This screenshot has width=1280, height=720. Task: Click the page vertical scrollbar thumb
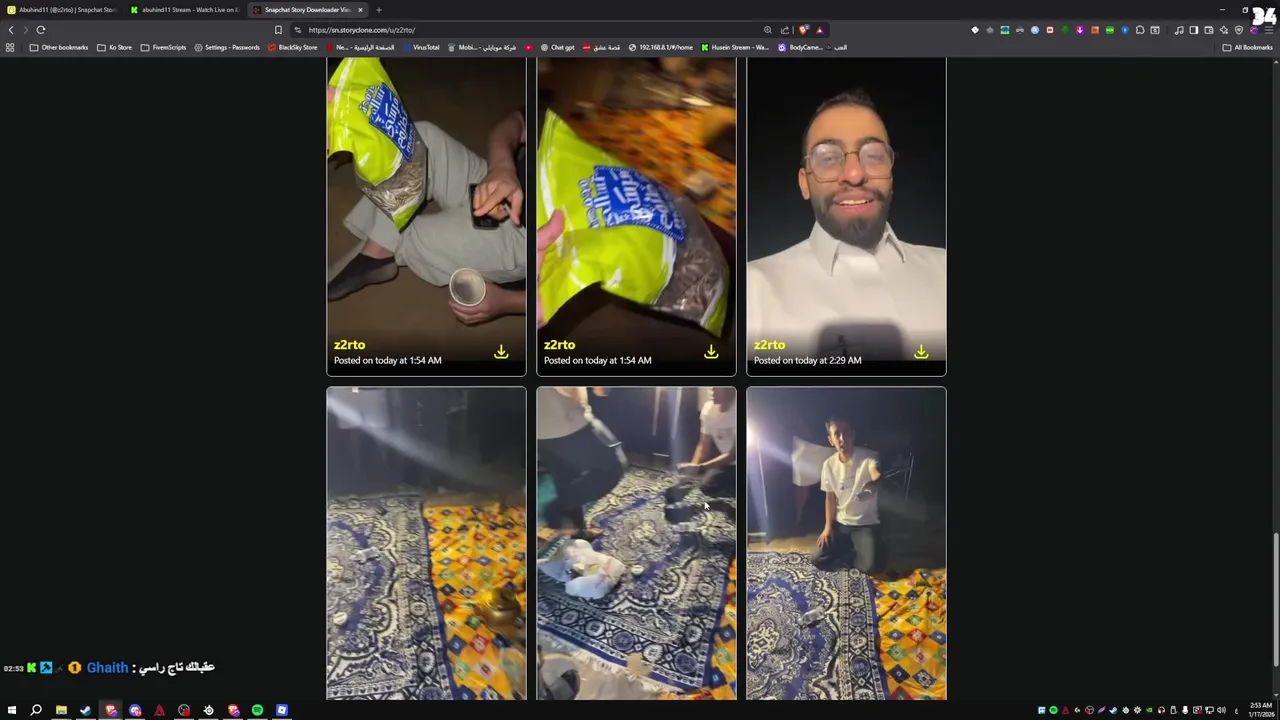(x=1275, y=599)
